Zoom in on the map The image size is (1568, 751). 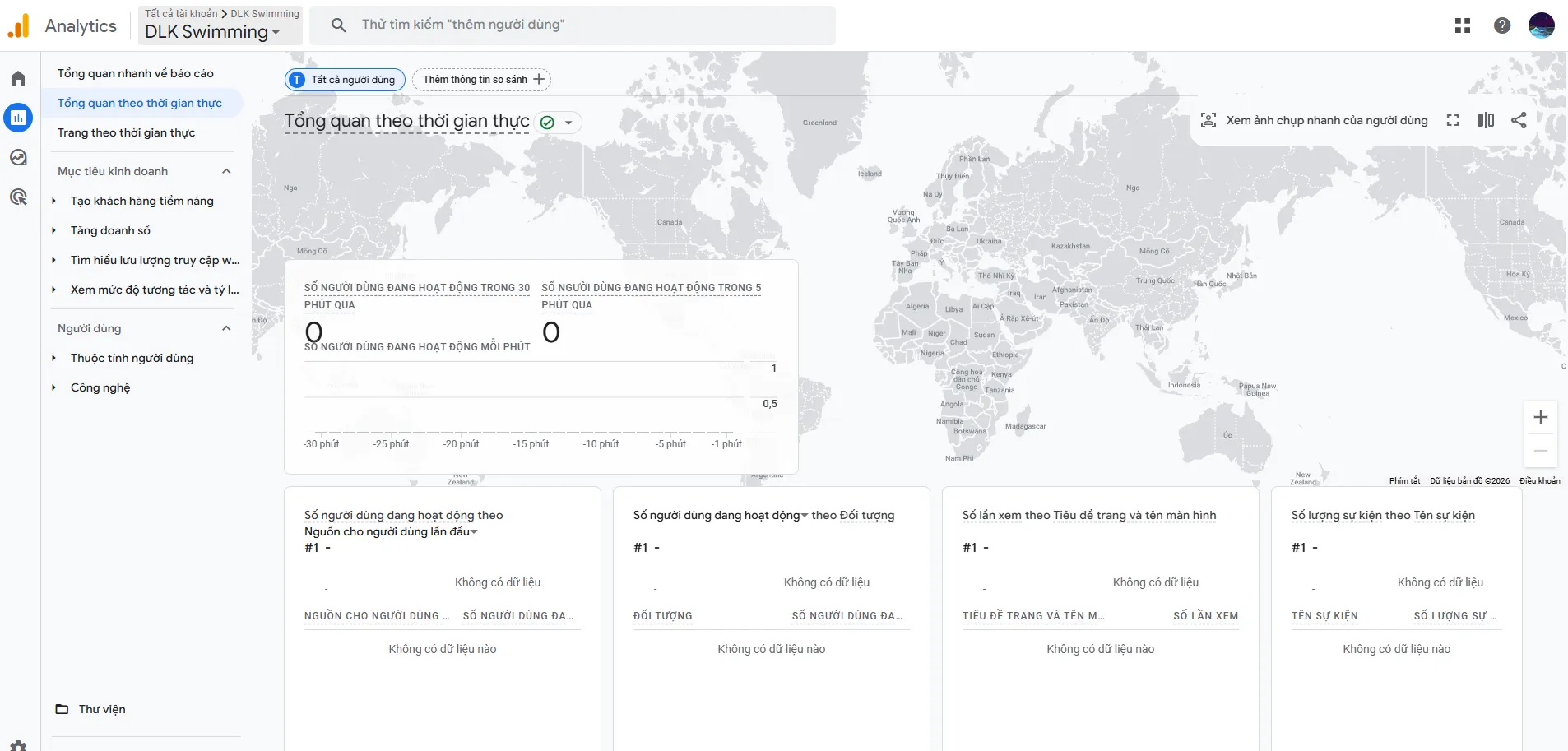[x=1541, y=417]
